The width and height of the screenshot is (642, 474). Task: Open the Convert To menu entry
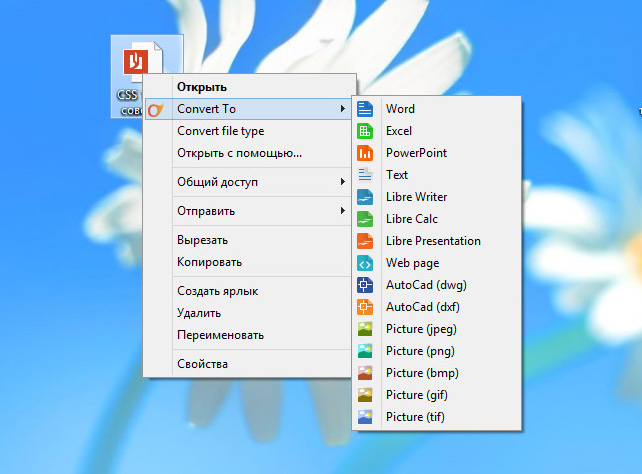click(248, 109)
